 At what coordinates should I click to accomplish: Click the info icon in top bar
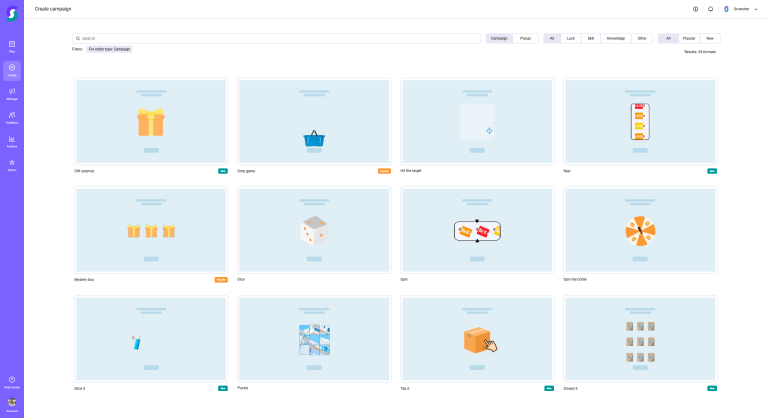point(696,9)
